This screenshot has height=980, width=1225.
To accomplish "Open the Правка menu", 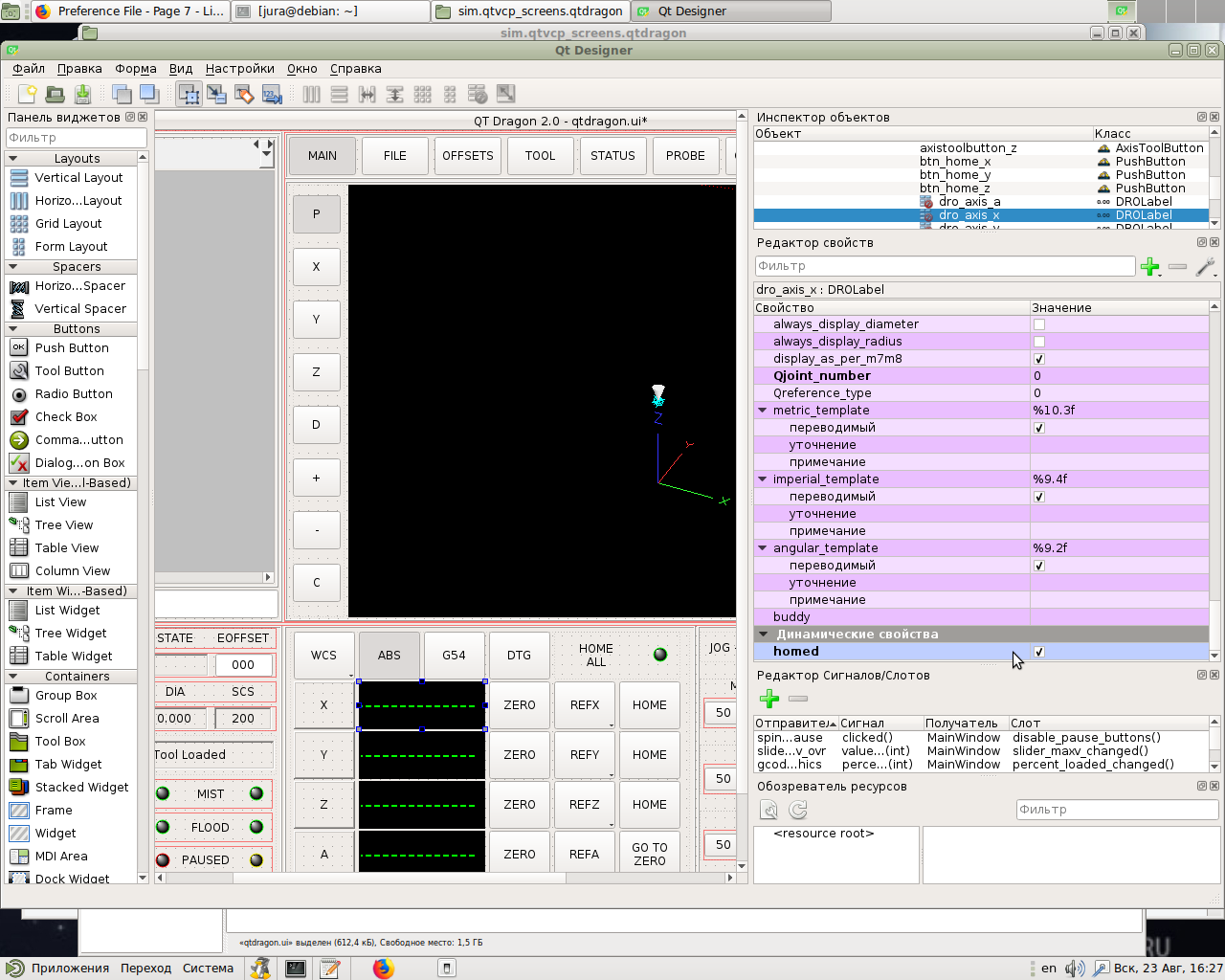I will [x=79, y=69].
